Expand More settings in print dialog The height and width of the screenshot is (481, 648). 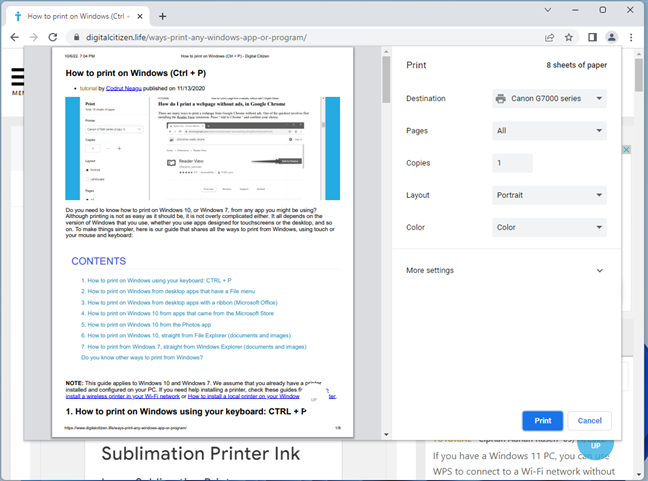click(x=505, y=270)
